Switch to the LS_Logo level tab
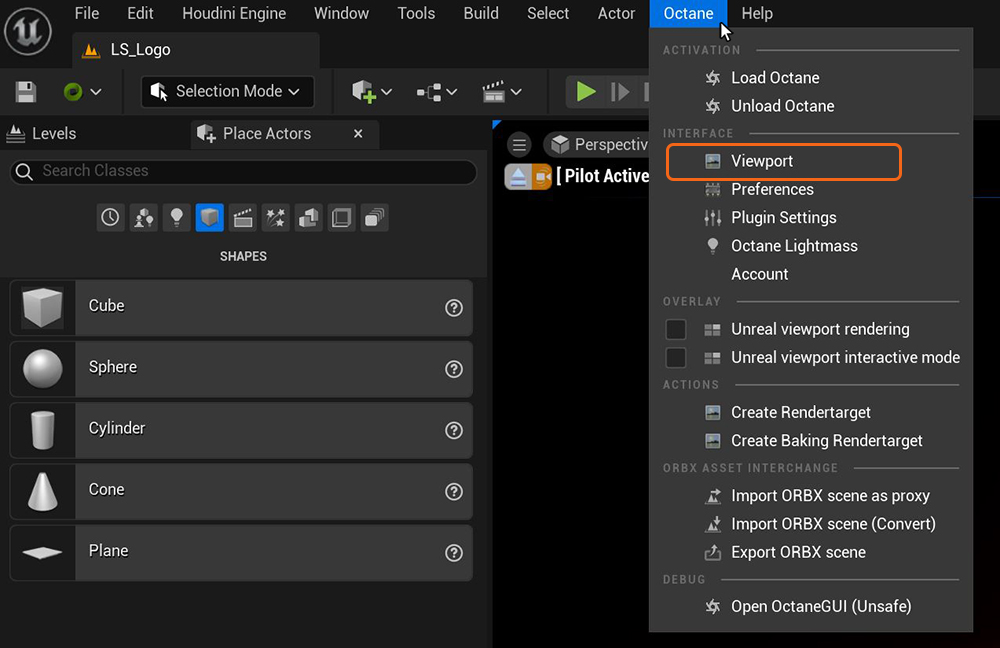Viewport: 1000px width, 648px height. [x=196, y=50]
